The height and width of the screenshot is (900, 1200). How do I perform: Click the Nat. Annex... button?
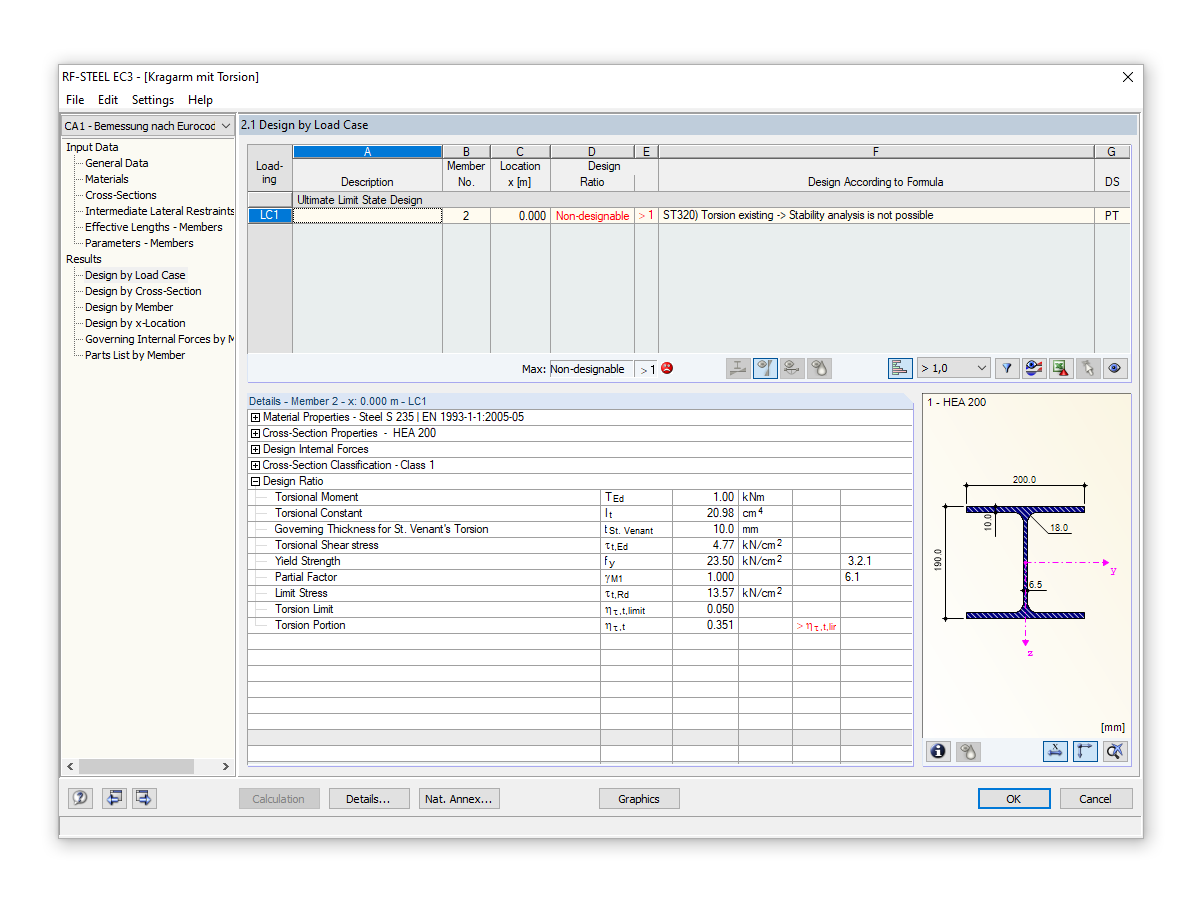(459, 799)
